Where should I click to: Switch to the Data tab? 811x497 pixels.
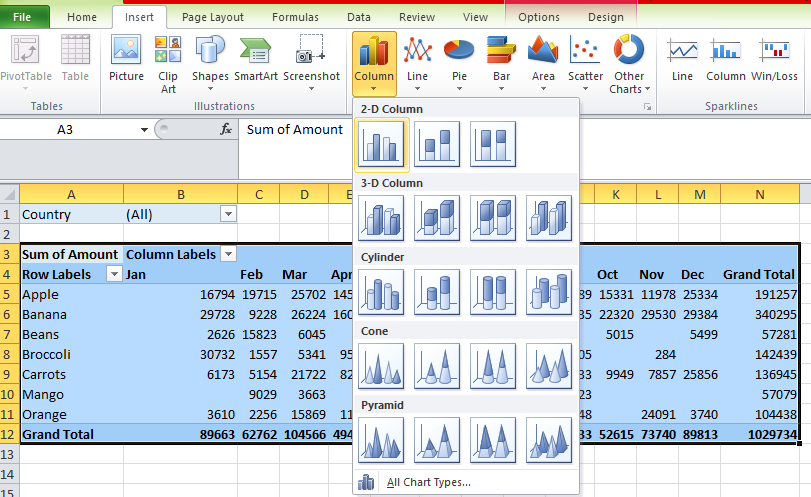[x=358, y=17]
